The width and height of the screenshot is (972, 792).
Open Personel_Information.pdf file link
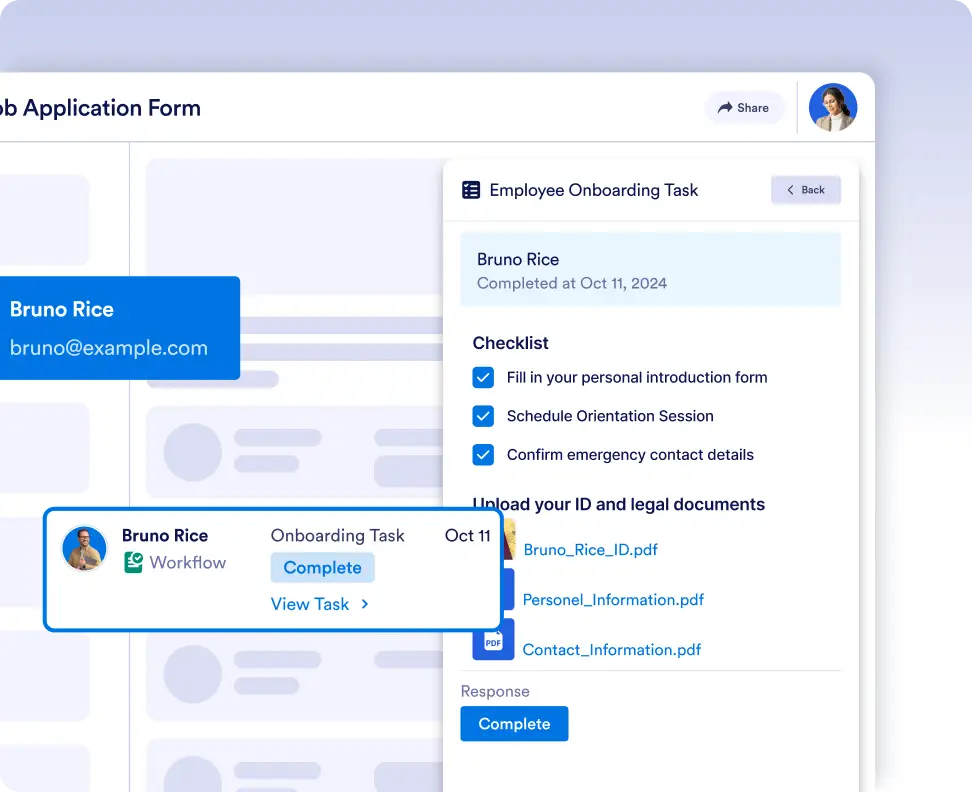[x=613, y=600]
